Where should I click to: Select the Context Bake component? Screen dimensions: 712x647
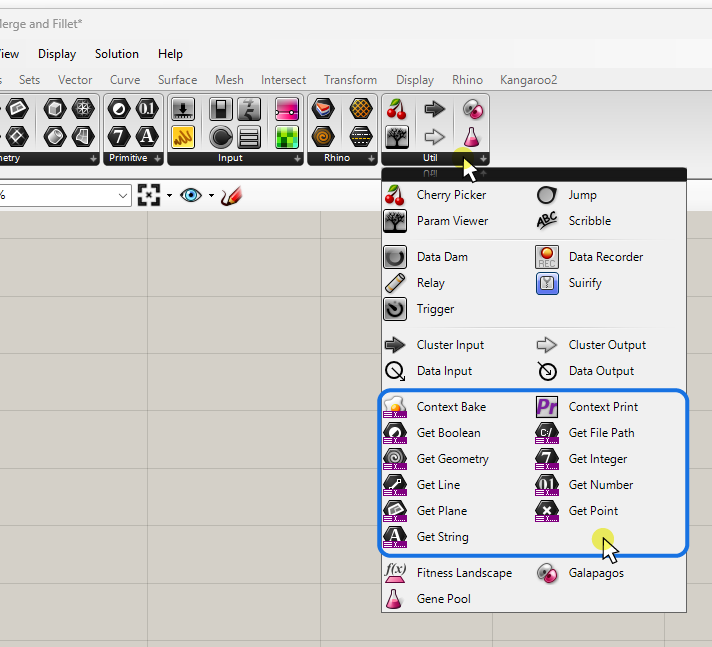click(450, 407)
